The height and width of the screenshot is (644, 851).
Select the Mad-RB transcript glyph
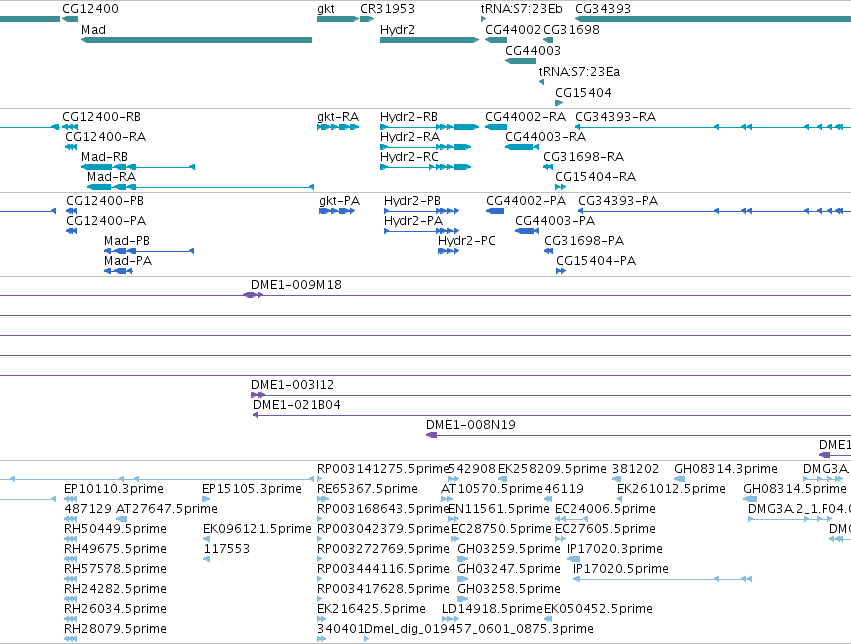(x=138, y=167)
